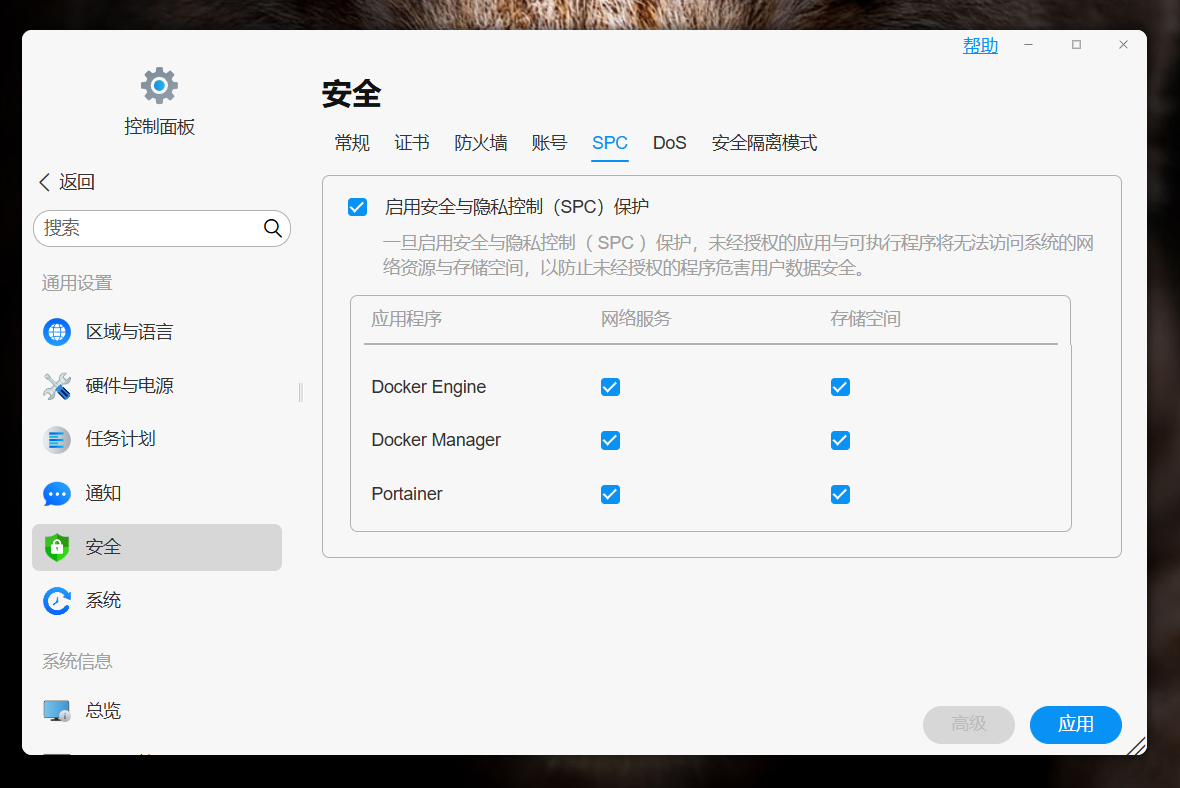This screenshot has height=788, width=1180.
Task: Click the 应用 apply button
Action: 1075,725
